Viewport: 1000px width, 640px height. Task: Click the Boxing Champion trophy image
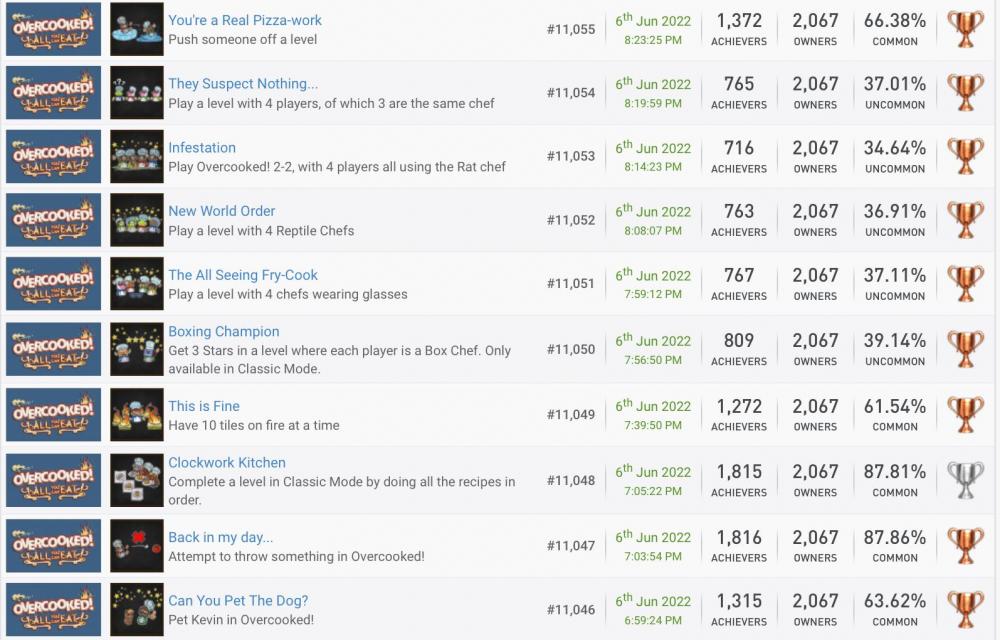point(137,349)
